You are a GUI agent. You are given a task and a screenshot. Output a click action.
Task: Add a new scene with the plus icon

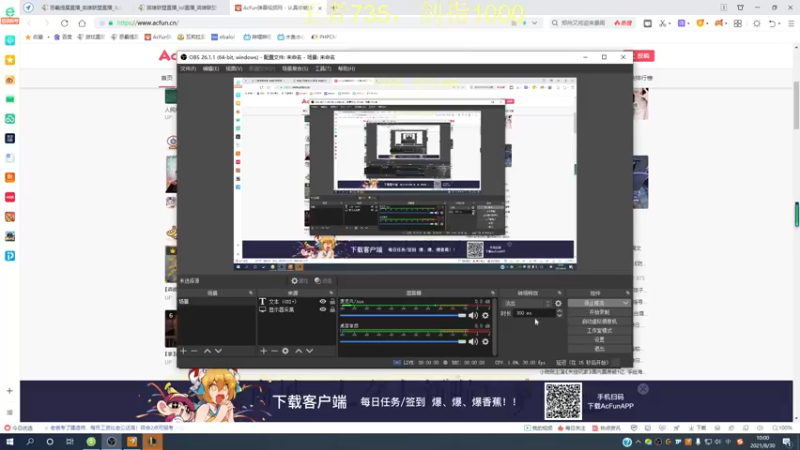click(183, 351)
